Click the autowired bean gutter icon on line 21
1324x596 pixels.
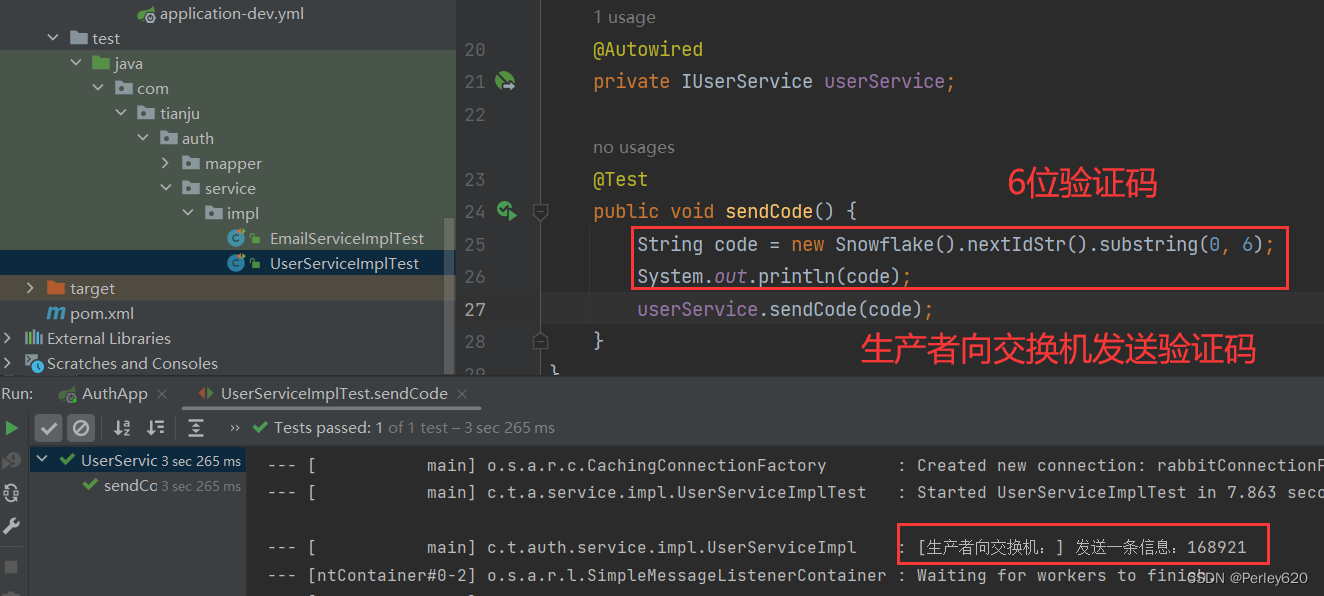[x=506, y=81]
